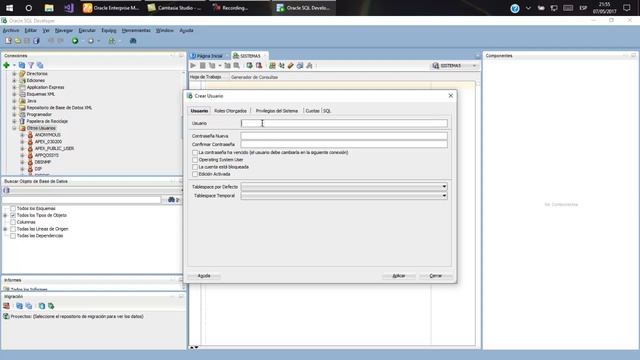Click the Confirmar Contraseña input field
640x360 pixels.
point(344,144)
